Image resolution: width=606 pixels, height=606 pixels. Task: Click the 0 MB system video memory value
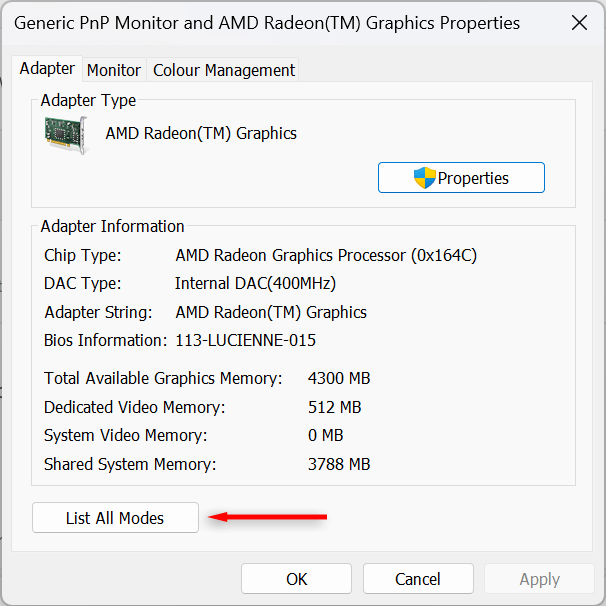pos(326,435)
